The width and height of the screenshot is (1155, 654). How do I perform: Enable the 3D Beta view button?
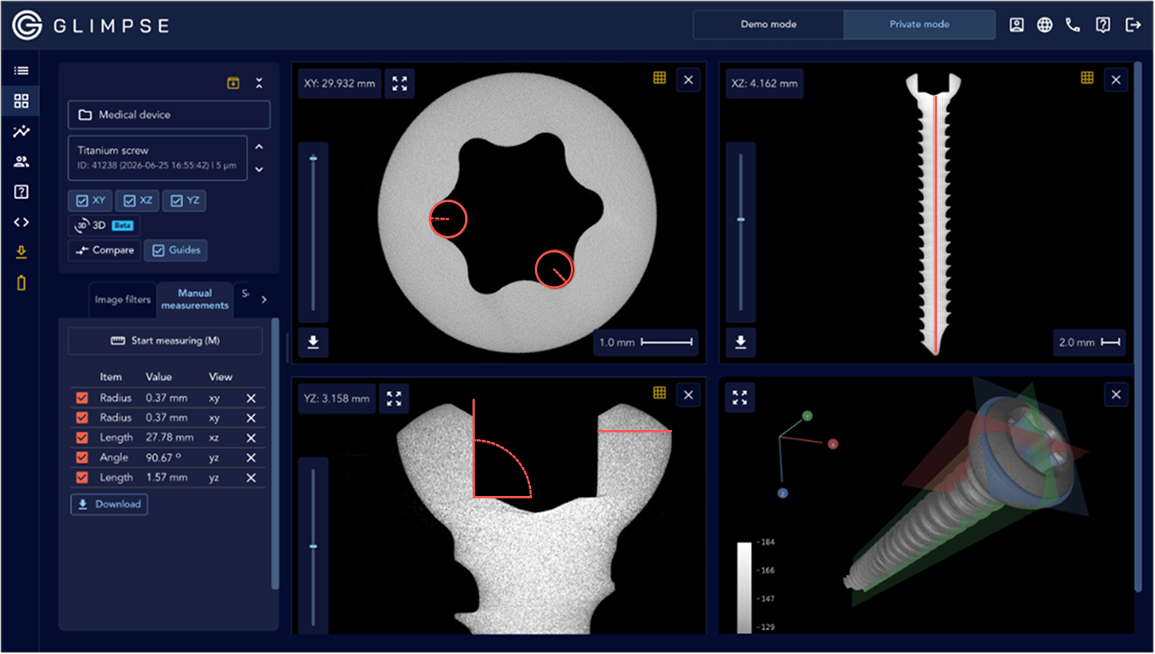[x=104, y=225]
